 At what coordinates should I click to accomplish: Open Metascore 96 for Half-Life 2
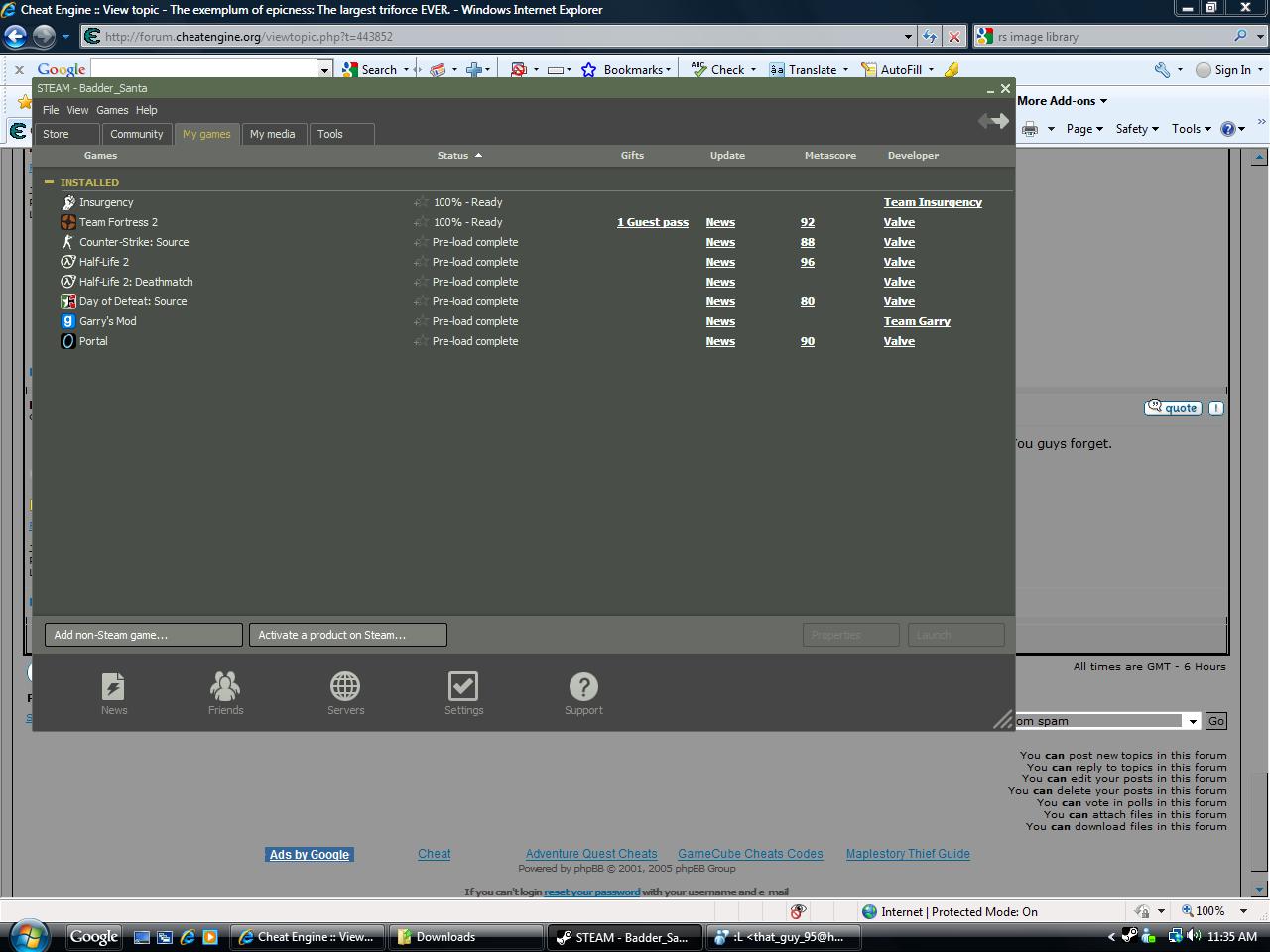coord(808,262)
